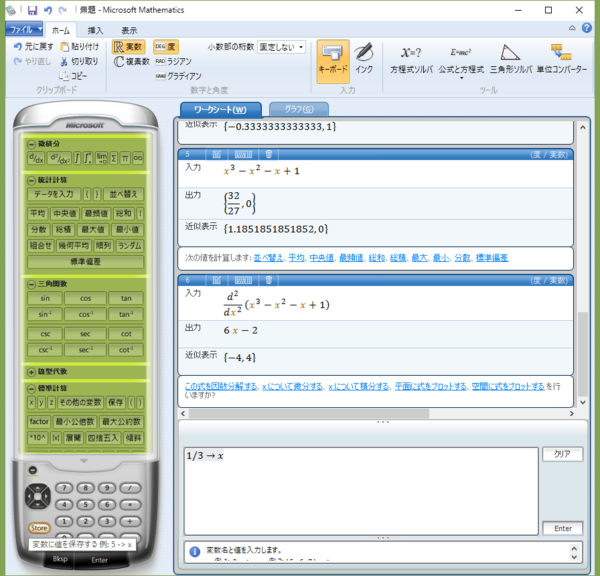Open the File (ファイル) menu

[24, 29]
